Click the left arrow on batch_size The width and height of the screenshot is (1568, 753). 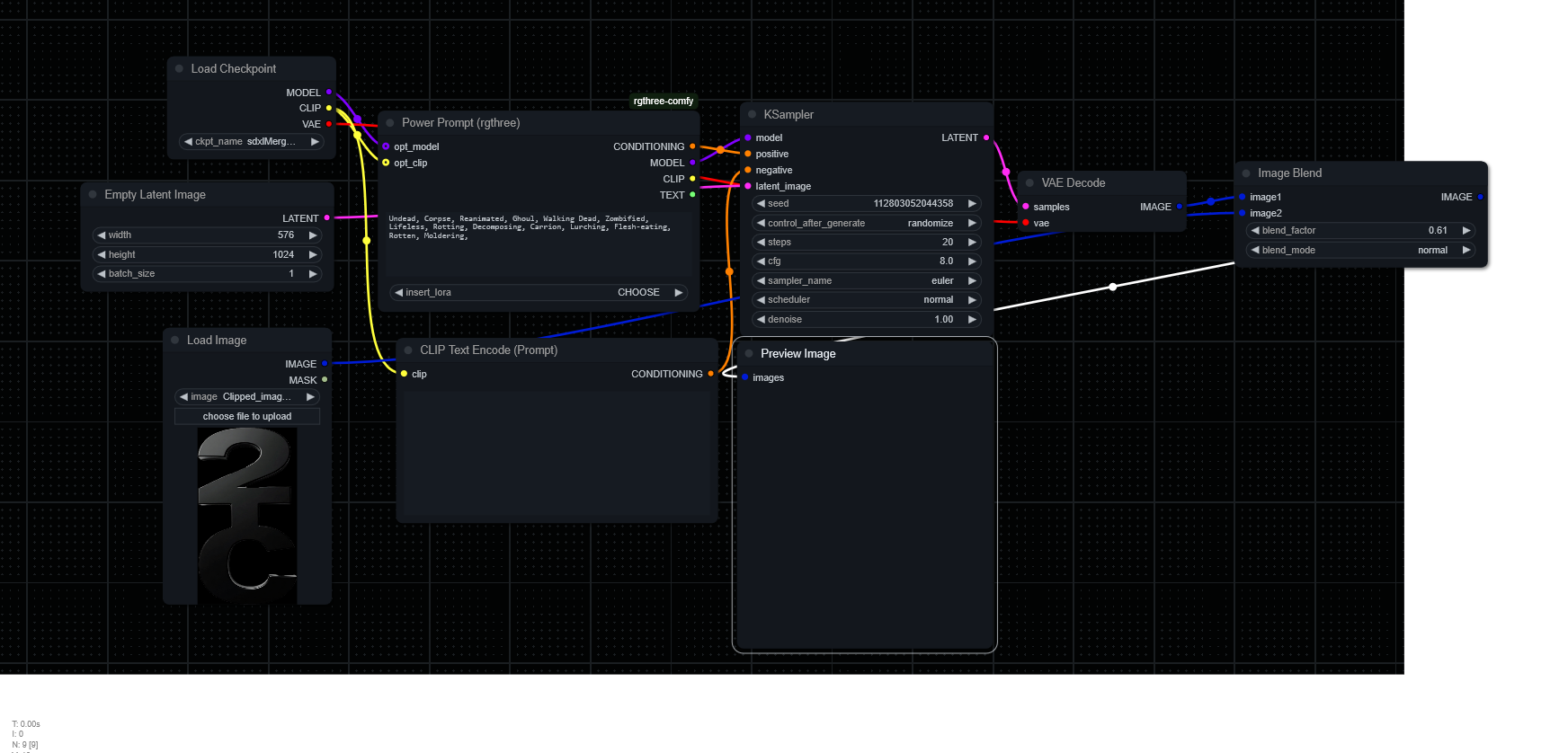[102, 274]
